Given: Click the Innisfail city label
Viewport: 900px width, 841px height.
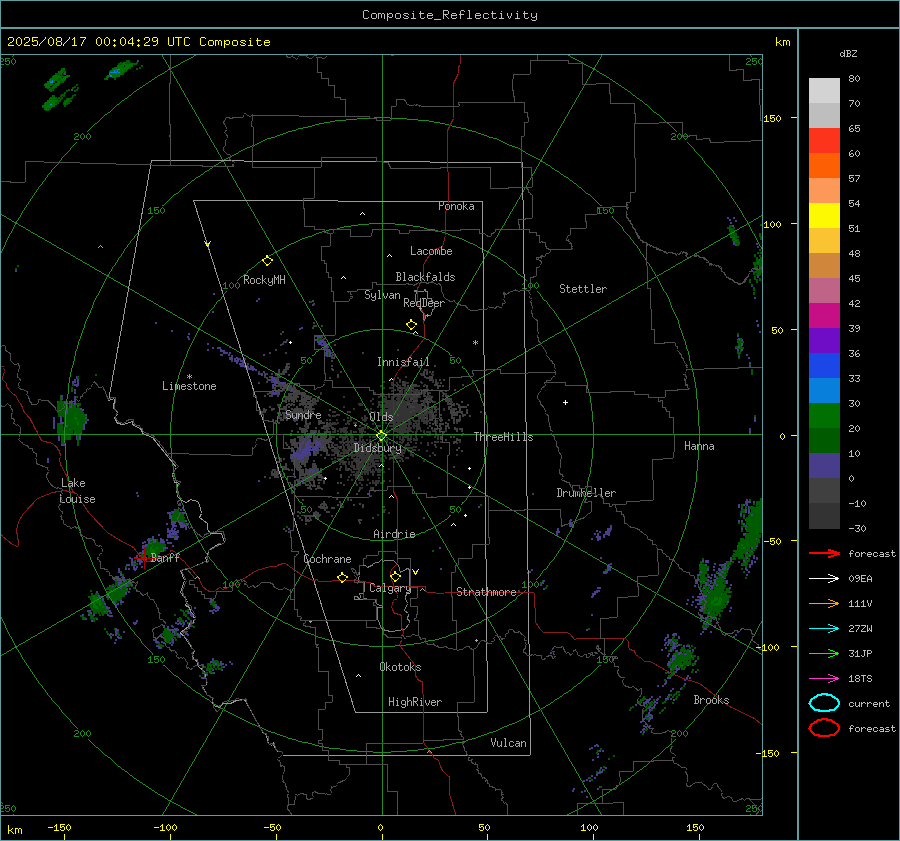Looking at the screenshot, I should click(403, 362).
